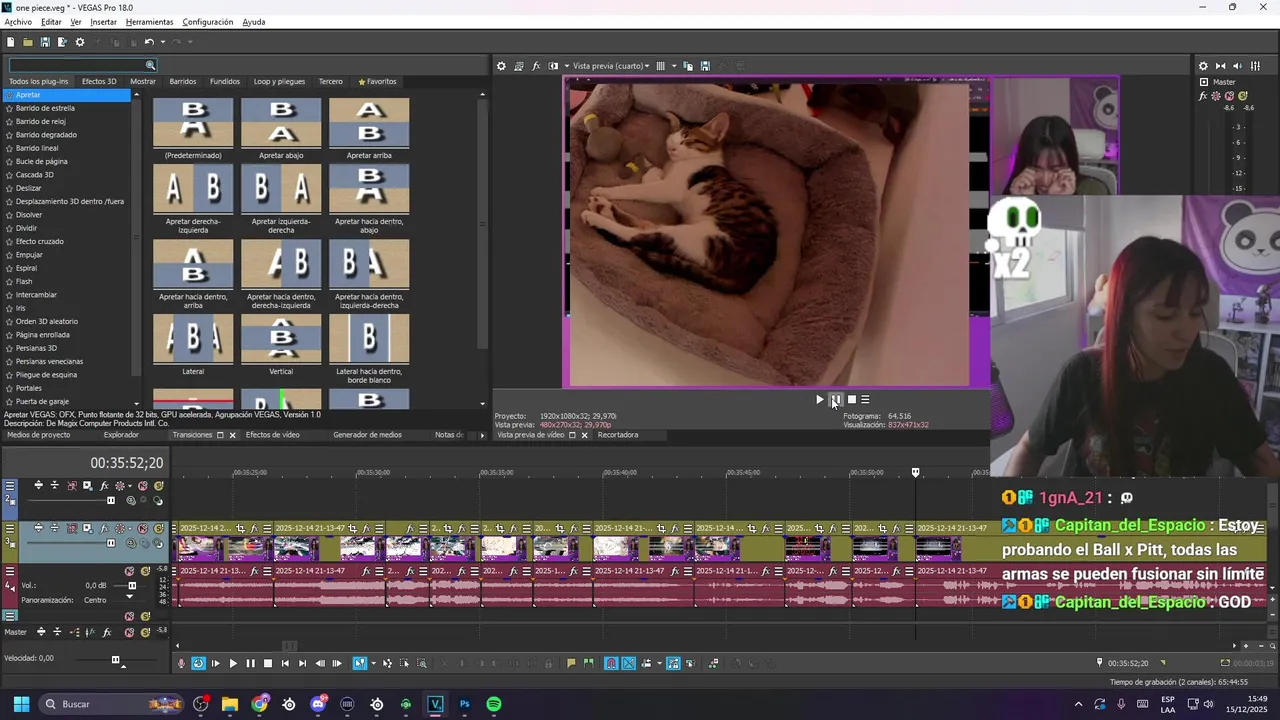Close the Transiciones panel tab
Image resolution: width=1280 pixels, height=720 pixels.
232,435
